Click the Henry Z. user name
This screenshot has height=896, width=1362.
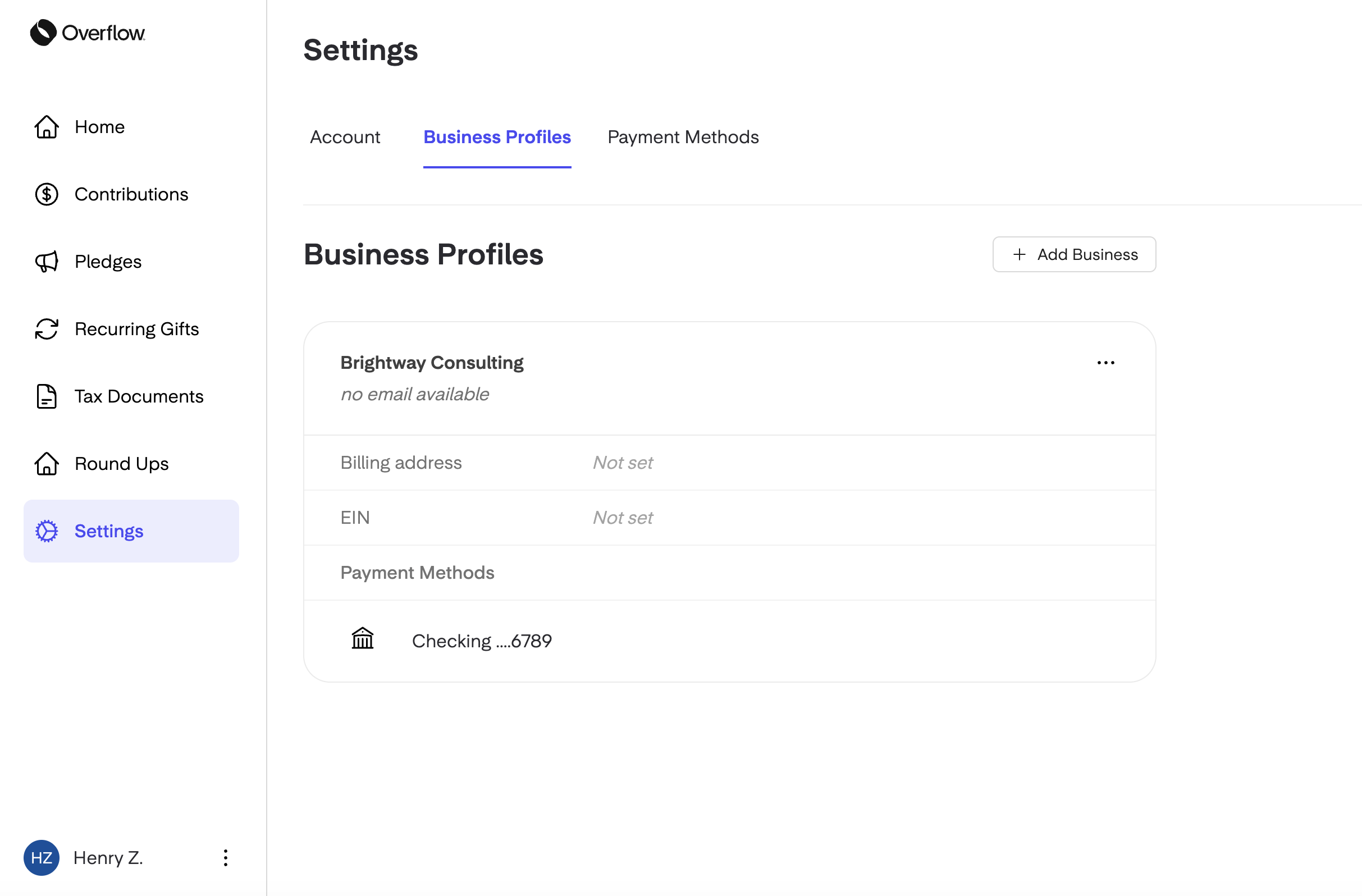[x=108, y=857]
